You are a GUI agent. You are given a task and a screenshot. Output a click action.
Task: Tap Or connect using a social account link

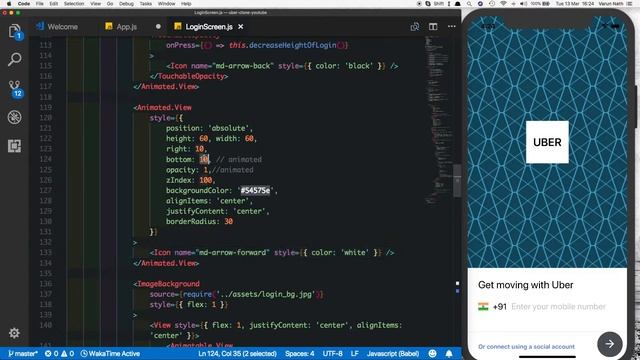526,347
